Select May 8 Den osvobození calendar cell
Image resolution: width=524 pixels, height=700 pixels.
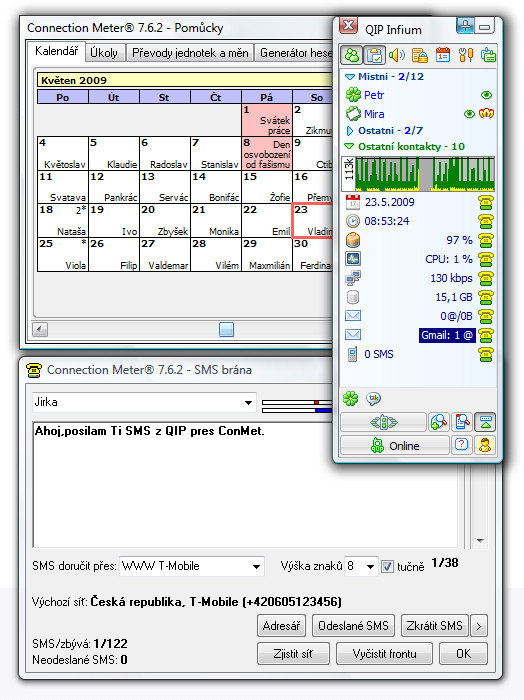(x=267, y=154)
